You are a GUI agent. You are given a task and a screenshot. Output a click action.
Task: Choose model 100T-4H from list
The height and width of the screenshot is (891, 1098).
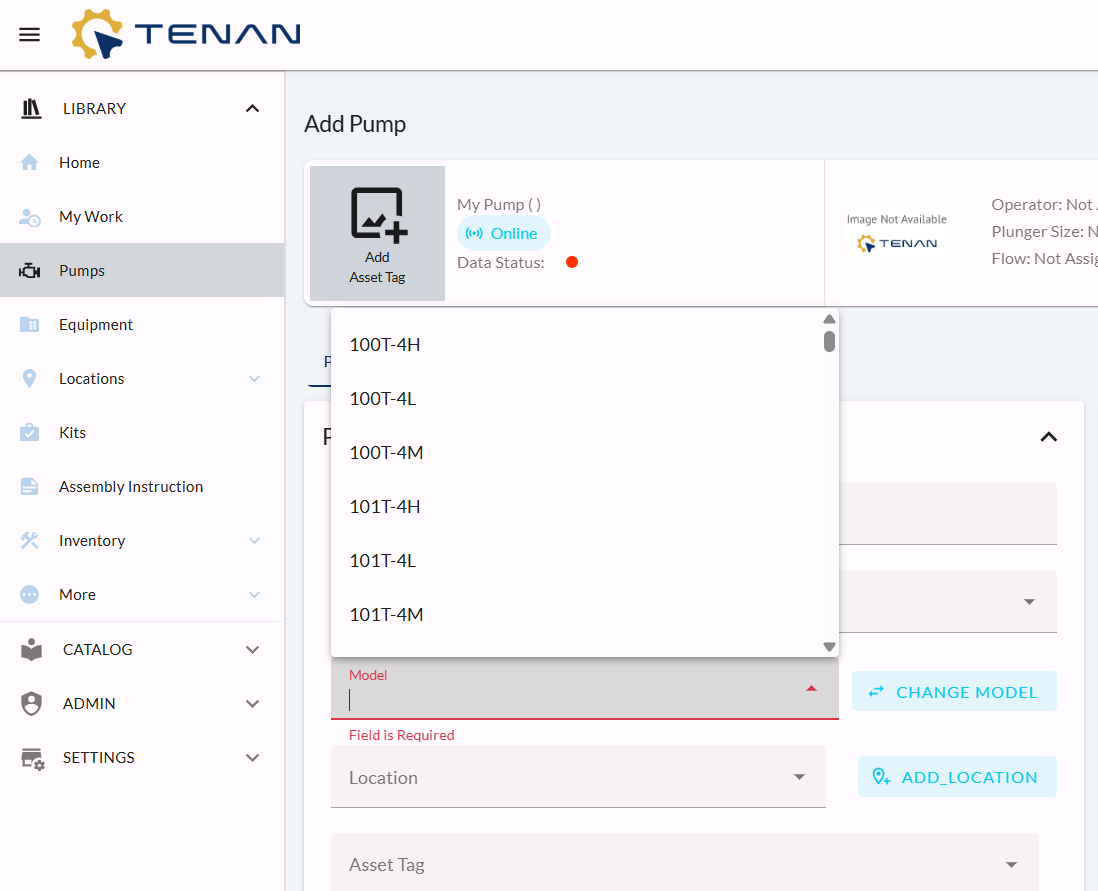point(385,345)
